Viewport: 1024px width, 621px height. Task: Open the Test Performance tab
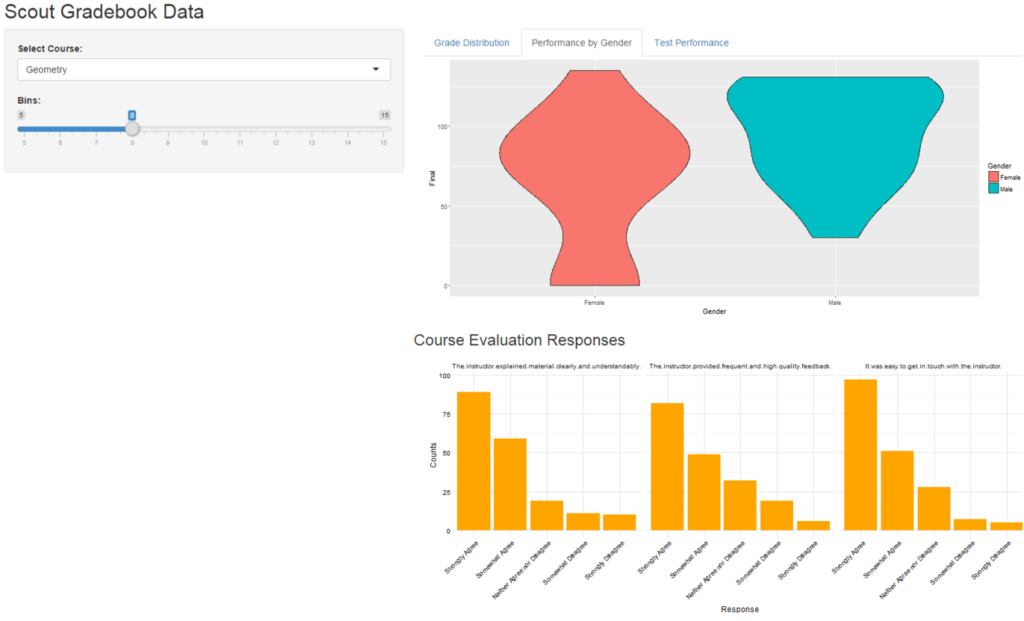click(x=691, y=43)
